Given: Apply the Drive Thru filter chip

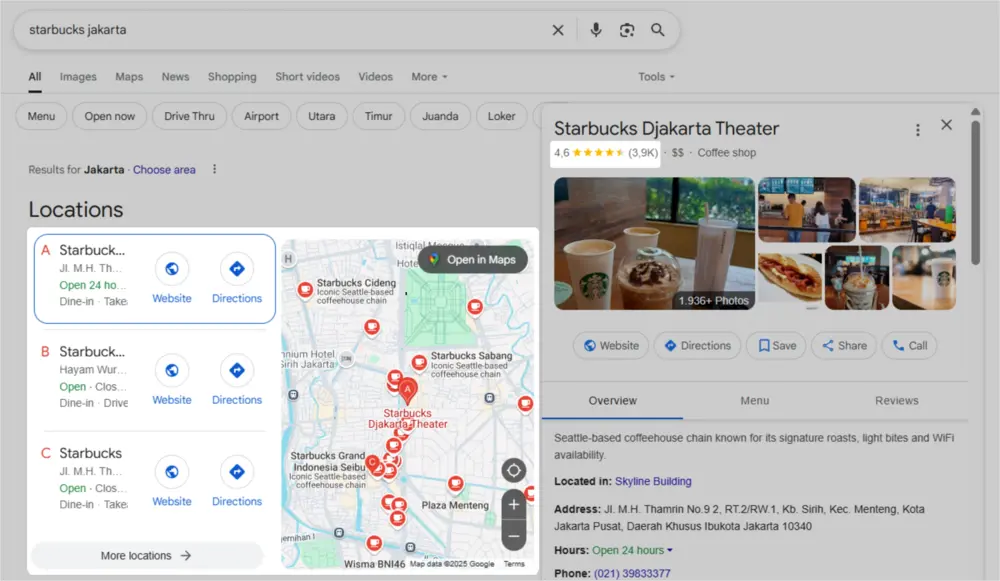Looking at the screenshot, I should click(189, 116).
